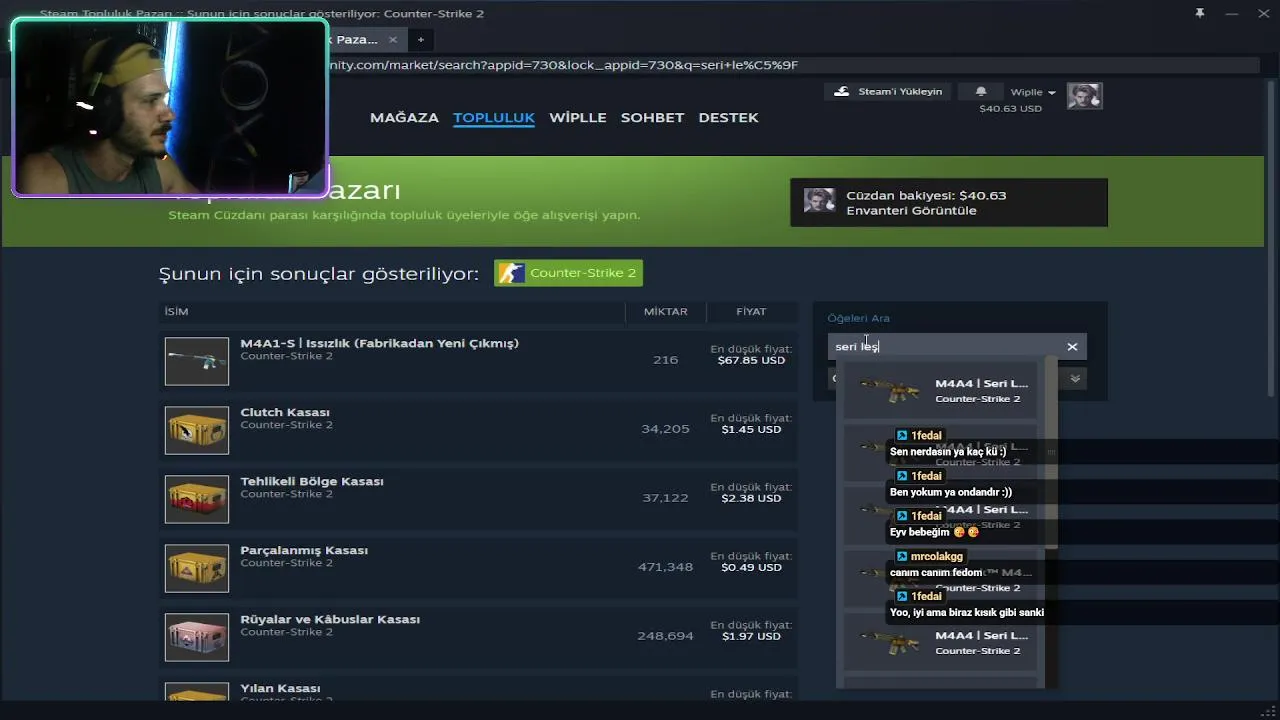
Task: Open the MAĞAZA menu
Action: [404, 117]
